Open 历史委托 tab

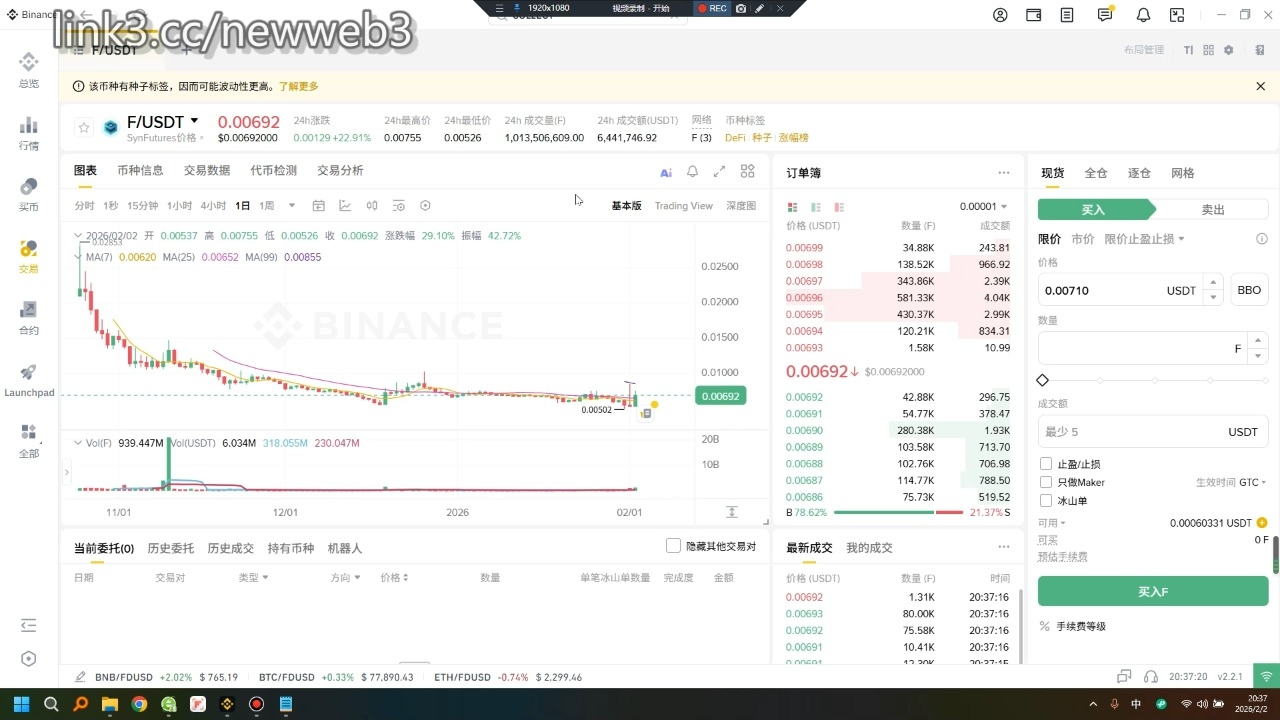pyautogui.click(x=171, y=548)
